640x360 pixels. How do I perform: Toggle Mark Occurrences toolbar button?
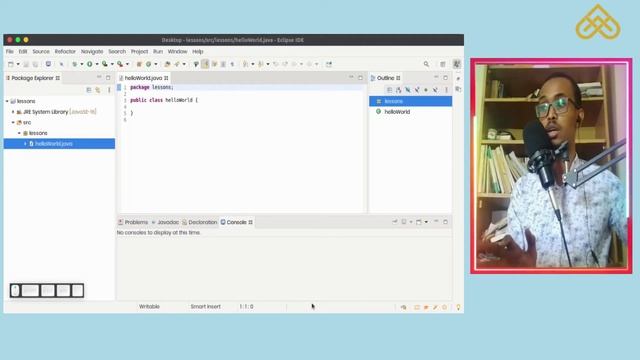(205, 64)
